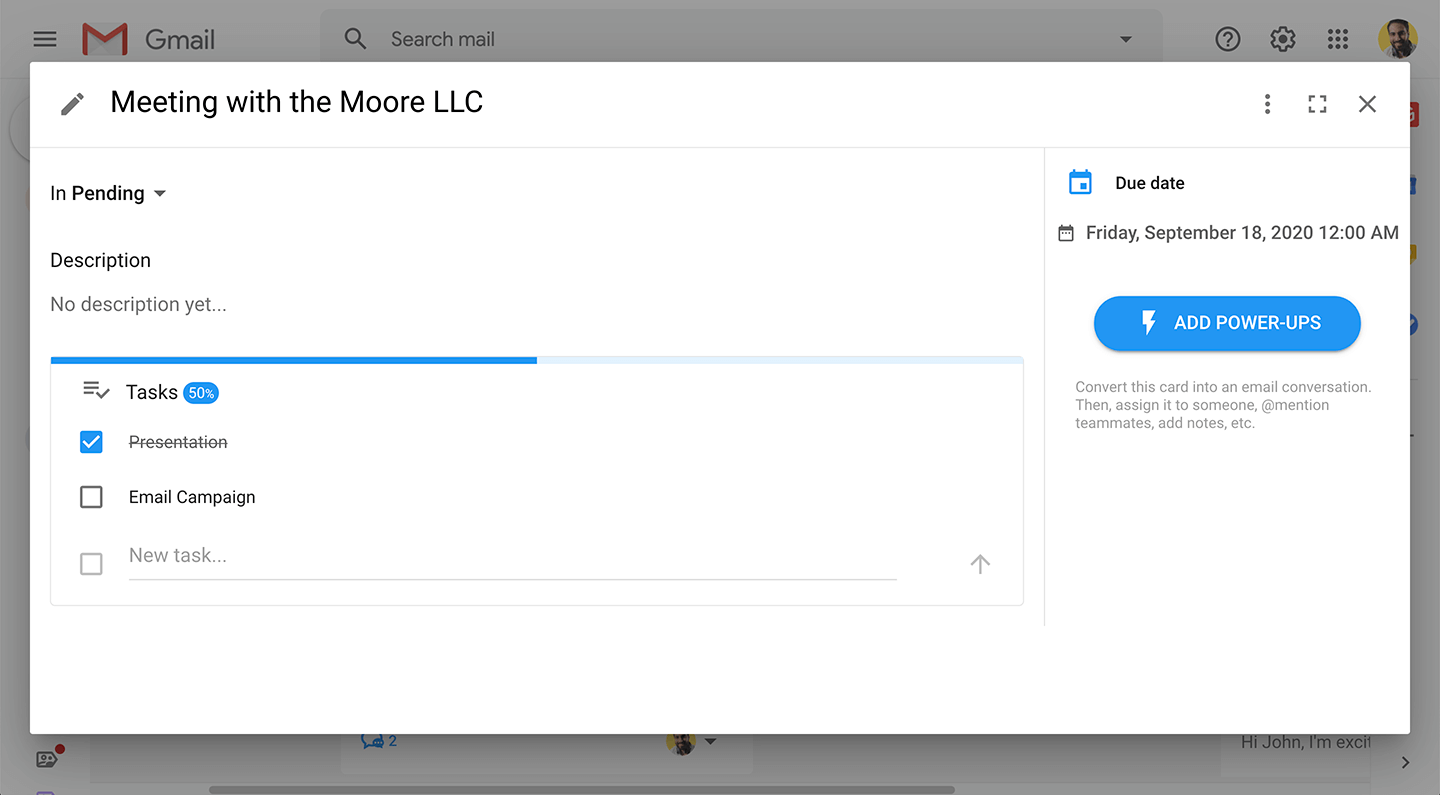
Task: Uncheck the Presentation task checkbox
Action: coord(91,442)
